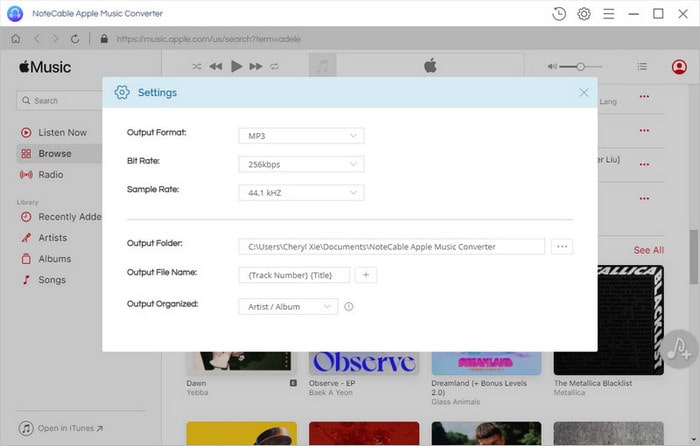Screen dimensions: 700x446
Task: Open more options for the Liu] row
Action: [x=644, y=165]
